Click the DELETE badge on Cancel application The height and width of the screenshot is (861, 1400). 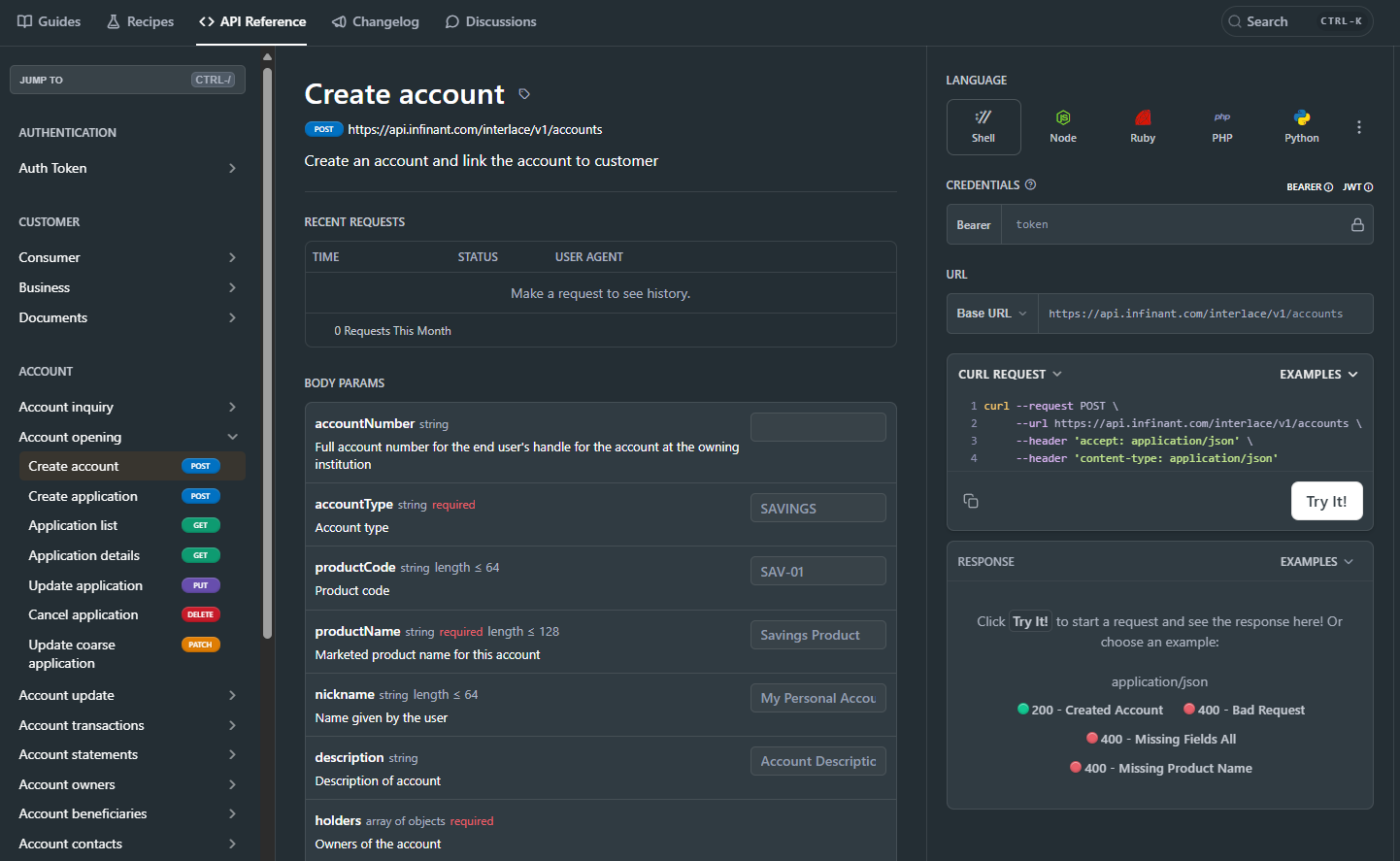point(201,614)
